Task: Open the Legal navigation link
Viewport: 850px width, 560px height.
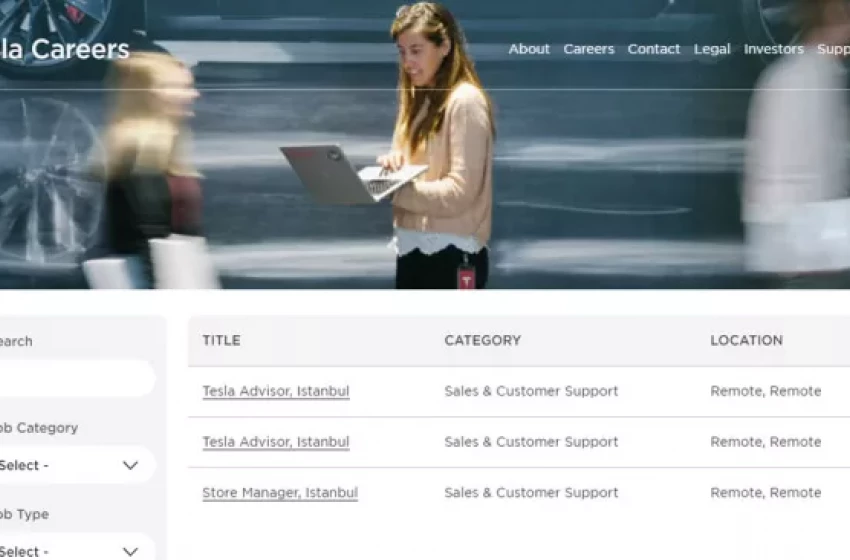Action: (x=712, y=49)
